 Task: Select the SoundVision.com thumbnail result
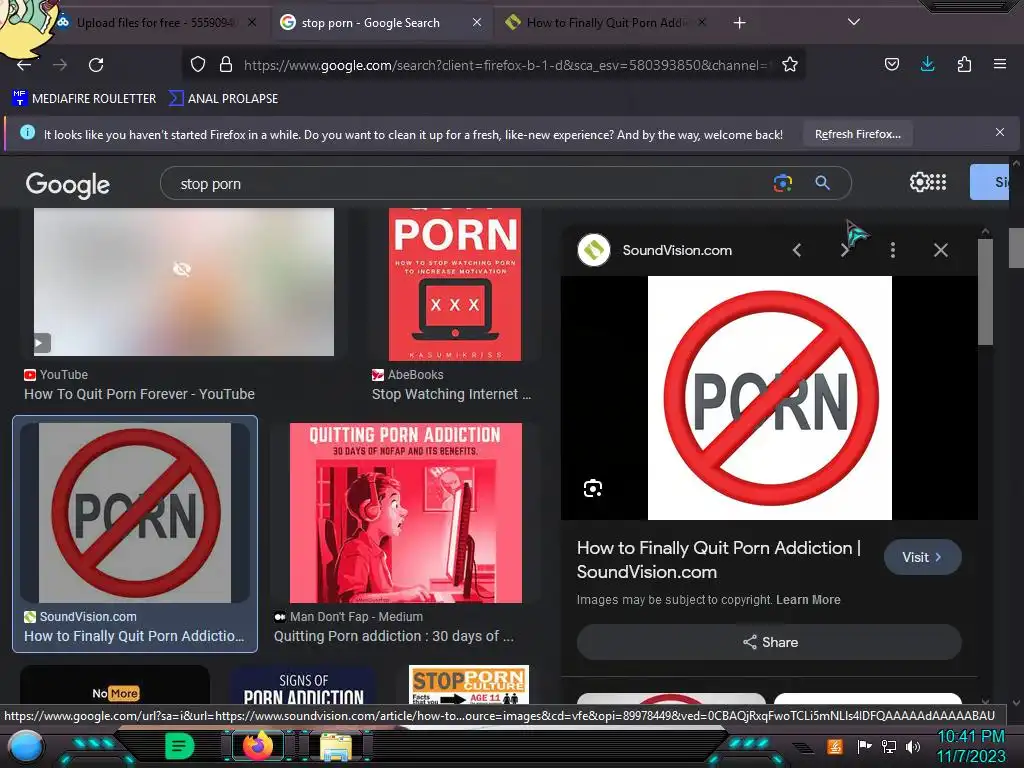point(135,513)
